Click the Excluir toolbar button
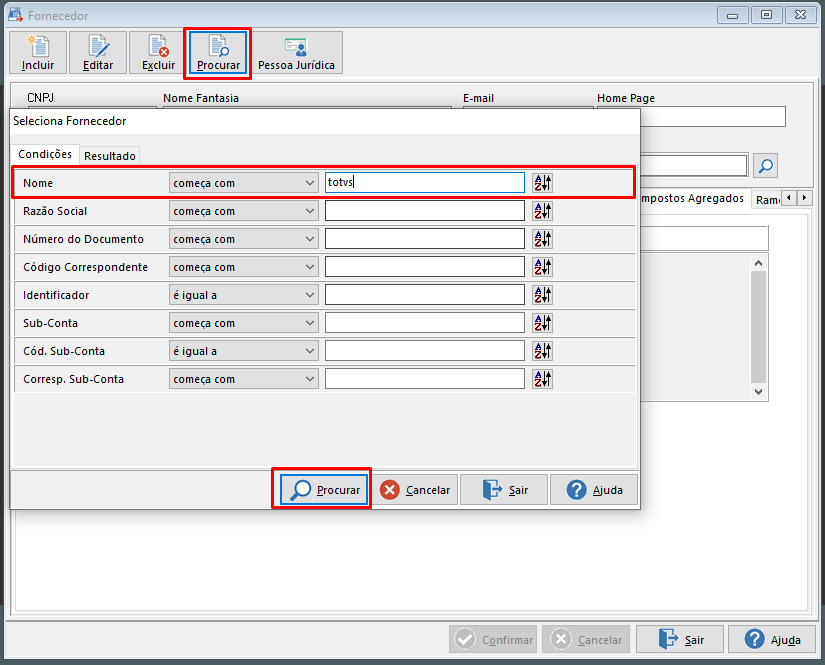Viewport: 825px width, 665px height. [x=158, y=53]
